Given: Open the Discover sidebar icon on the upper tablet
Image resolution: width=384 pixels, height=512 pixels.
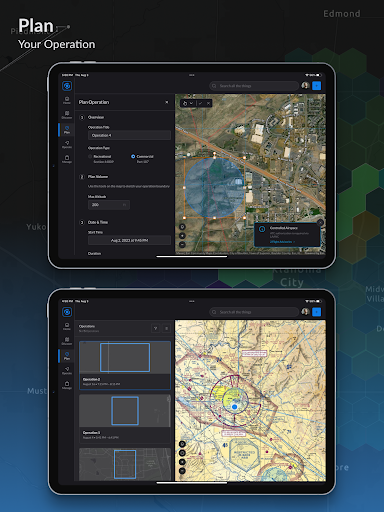Looking at the screenshot, I should pyautogui.click(x=67, y=115).
